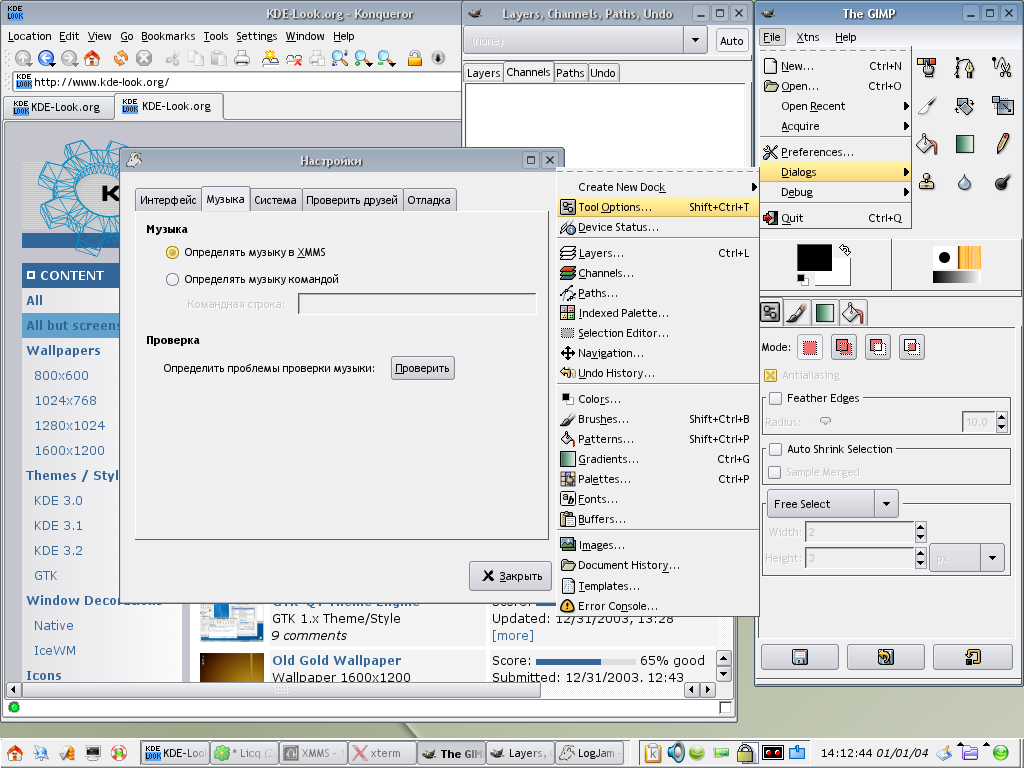Screen dimensions: 1024x768
Task: Reset to default black and white colors icon
Action: 803,280
